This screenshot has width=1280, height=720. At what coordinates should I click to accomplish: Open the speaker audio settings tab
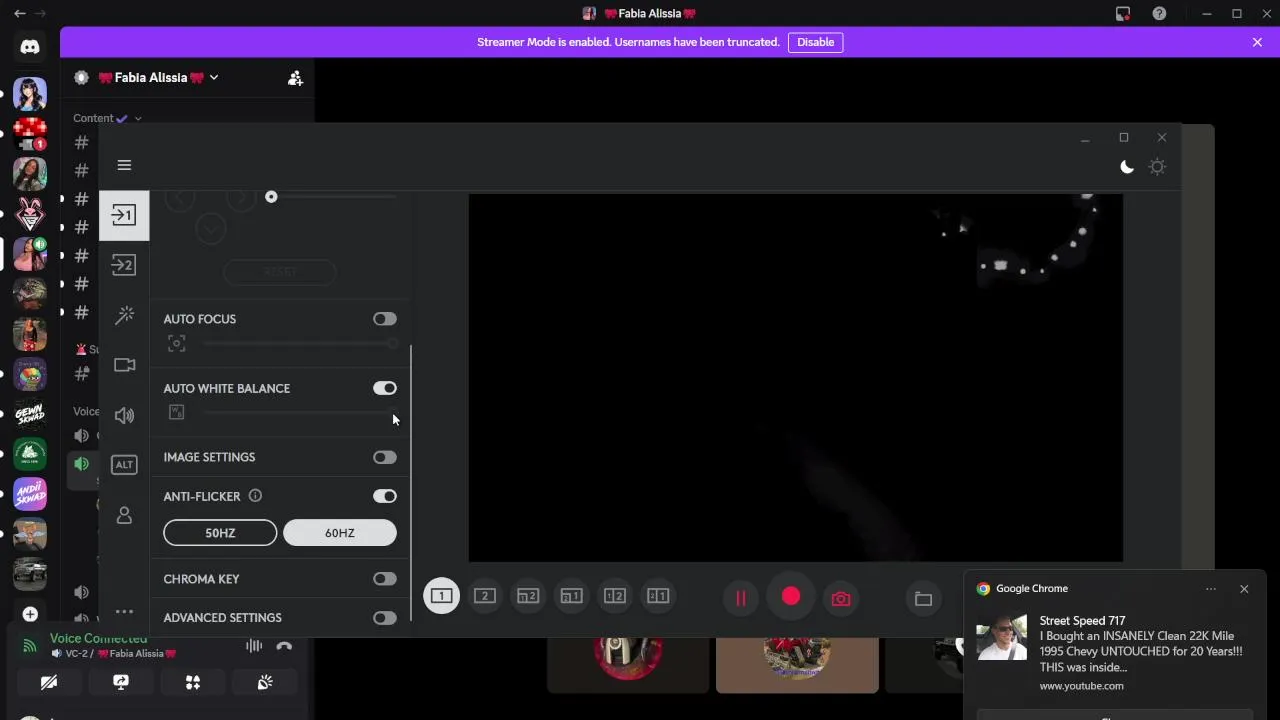point(124,415)
